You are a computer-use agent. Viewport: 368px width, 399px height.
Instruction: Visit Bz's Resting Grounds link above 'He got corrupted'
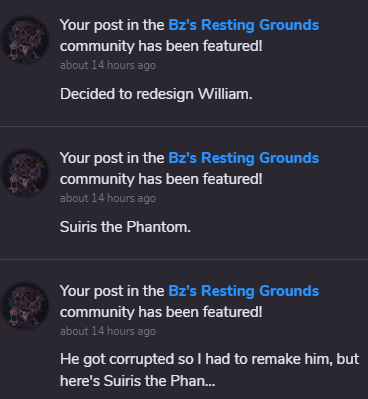click(244, 291)
